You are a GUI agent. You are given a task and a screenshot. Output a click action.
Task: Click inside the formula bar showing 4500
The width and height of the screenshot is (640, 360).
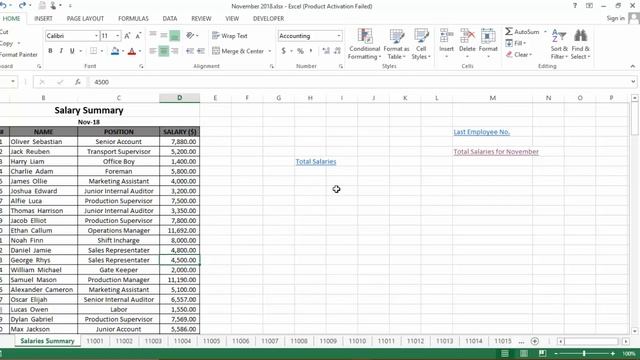359,82
